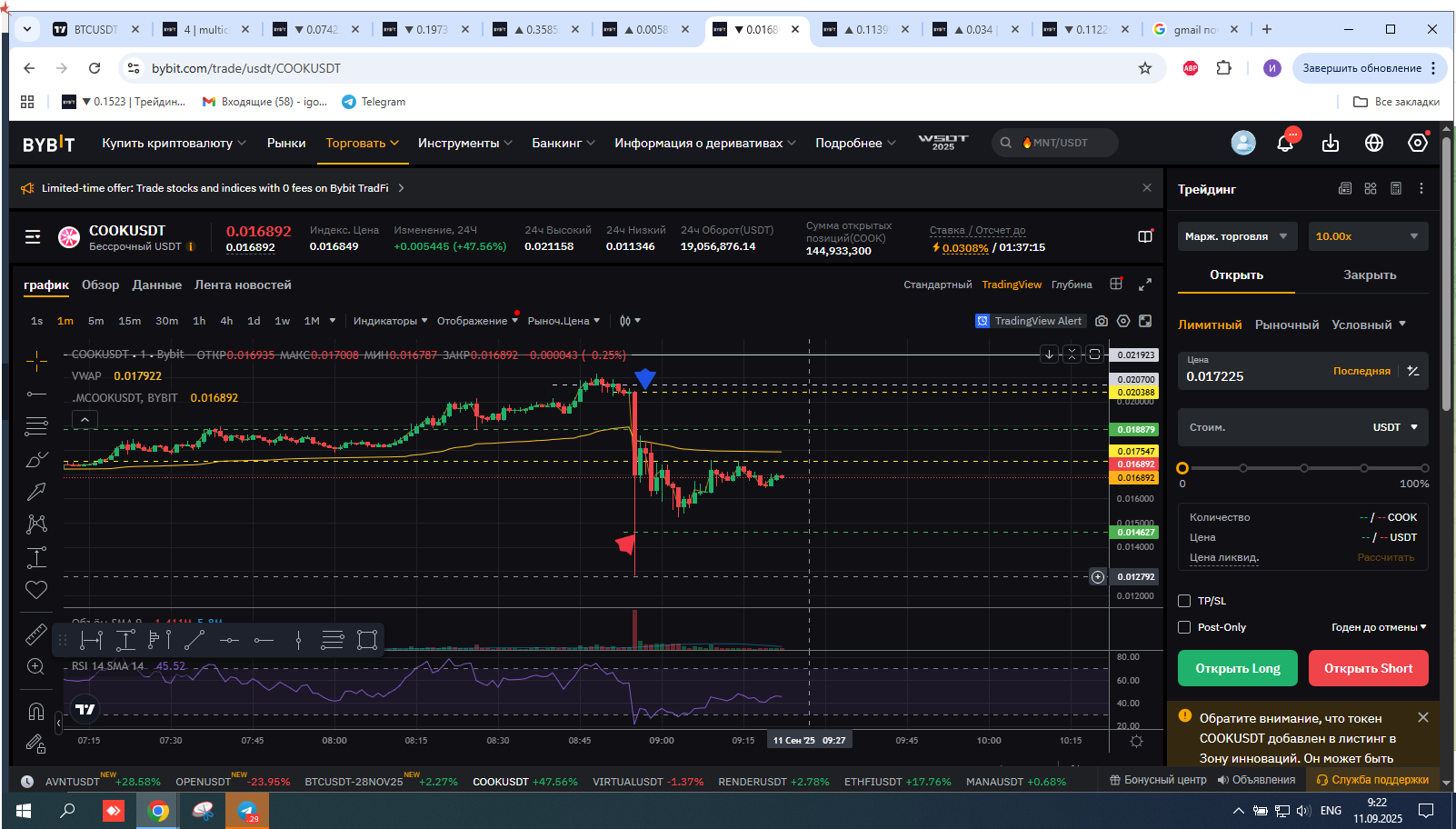Click the middle point on position size slider

pyautogui.click(x=1304, y=468)
